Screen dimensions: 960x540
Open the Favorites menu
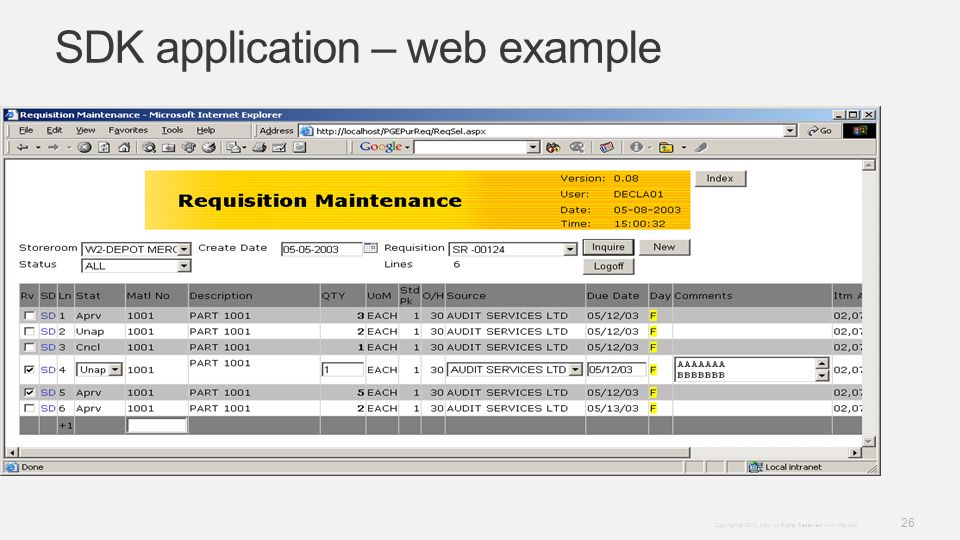128,130
